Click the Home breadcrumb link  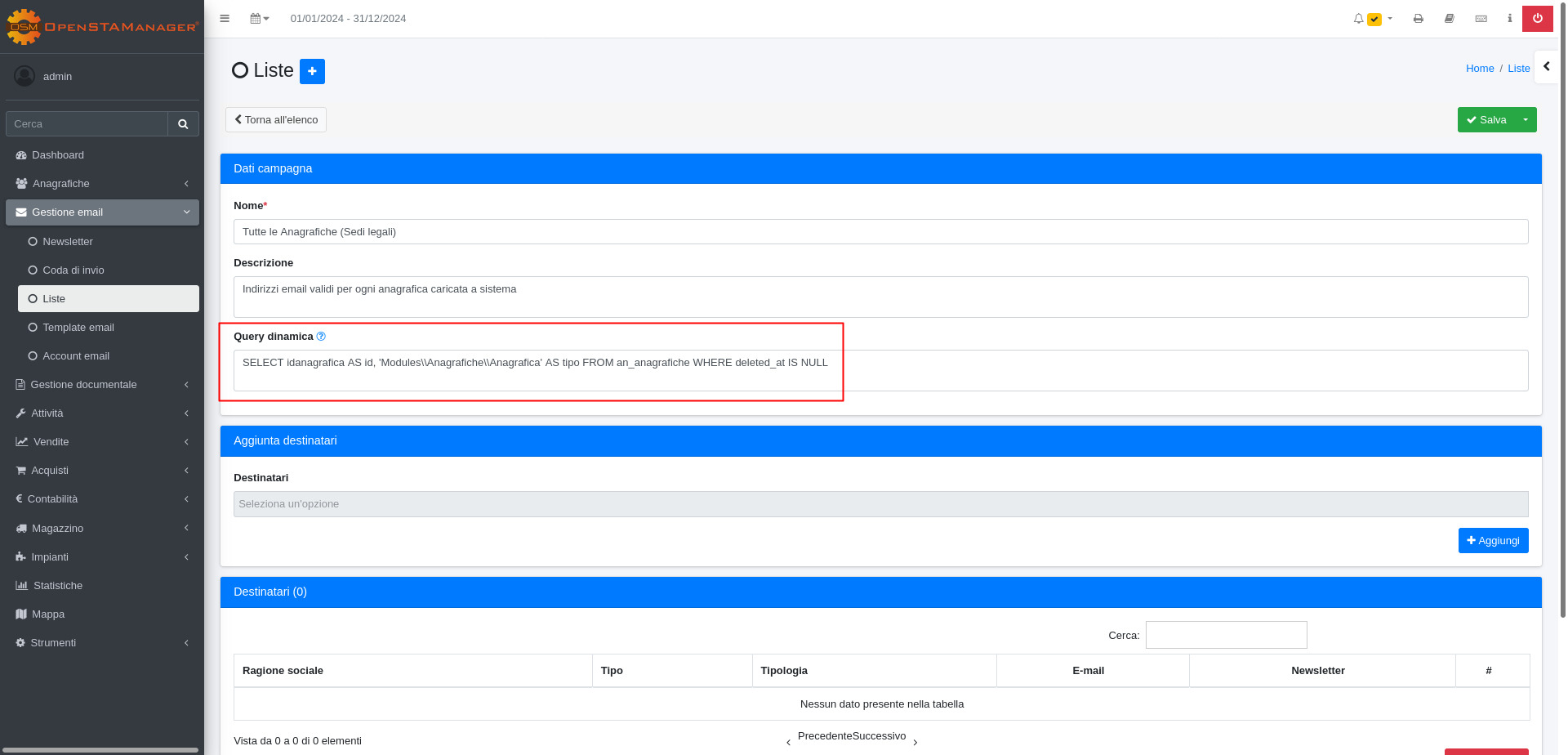coord(1479,69)
